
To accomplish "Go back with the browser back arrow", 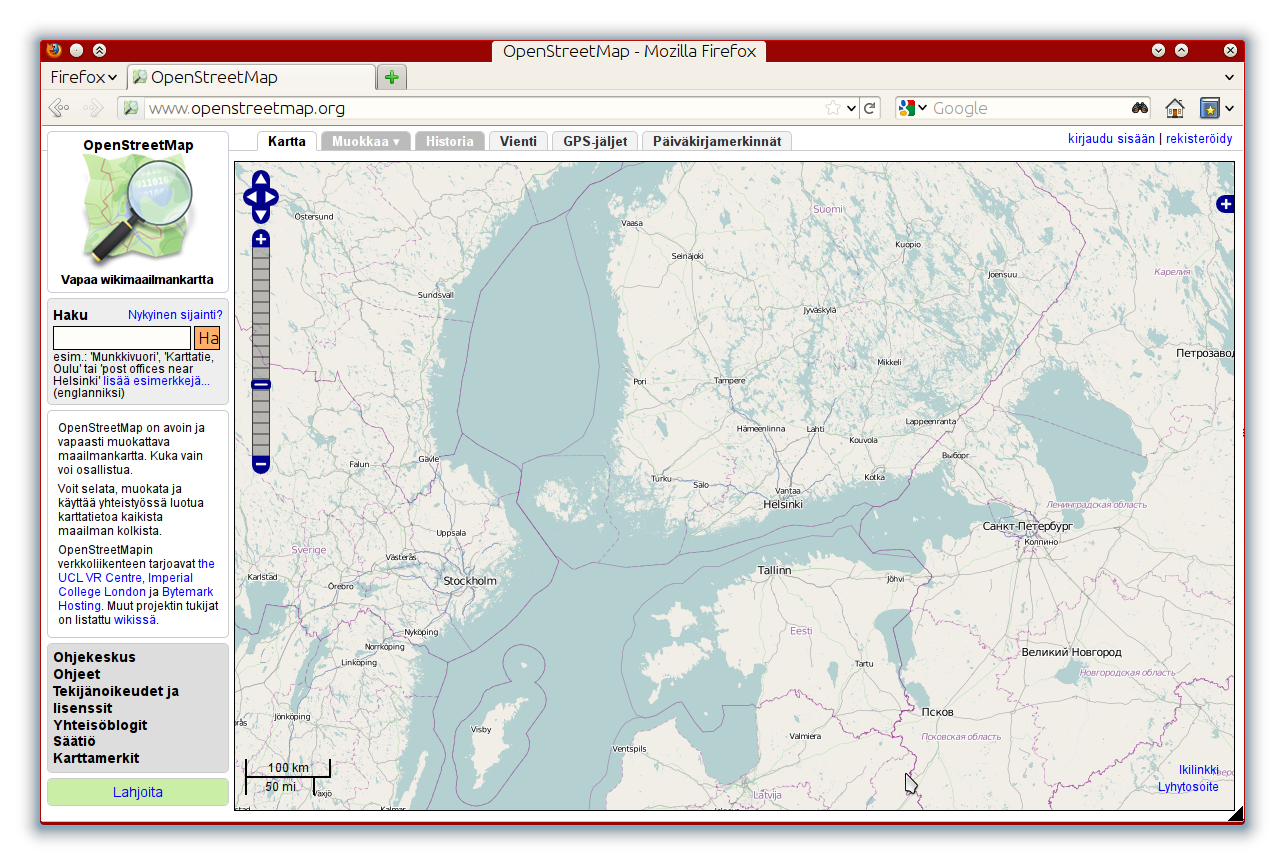I will [59, 108].
